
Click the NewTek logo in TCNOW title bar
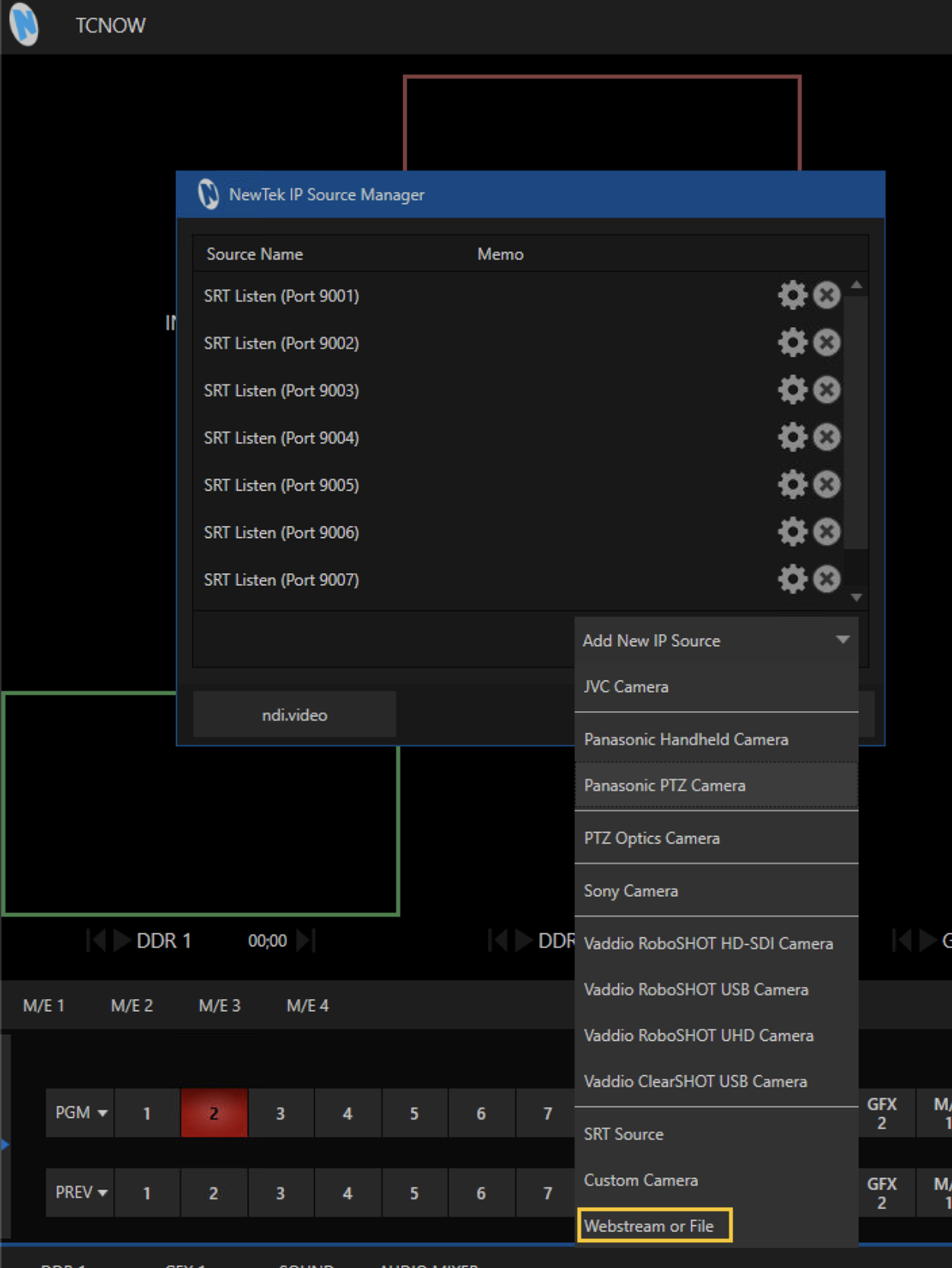point(24,24)
